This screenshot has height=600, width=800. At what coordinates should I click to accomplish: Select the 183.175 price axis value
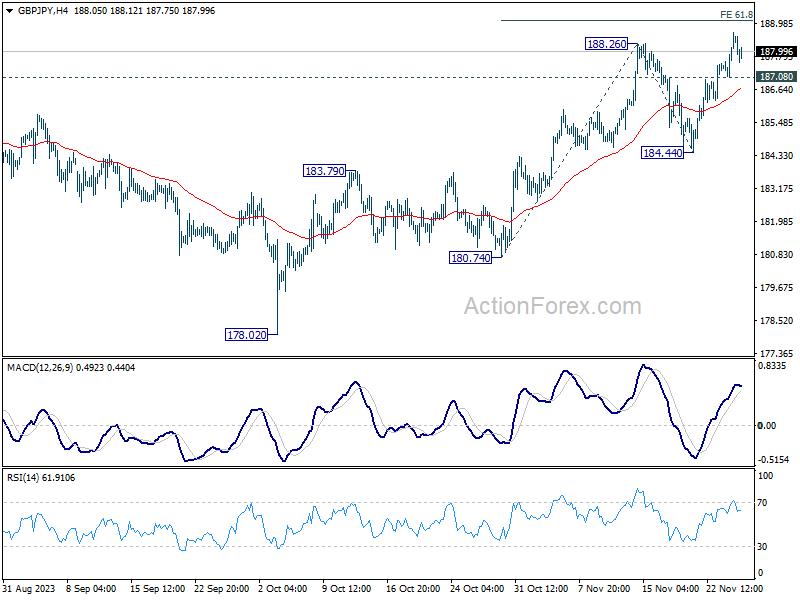777,188
